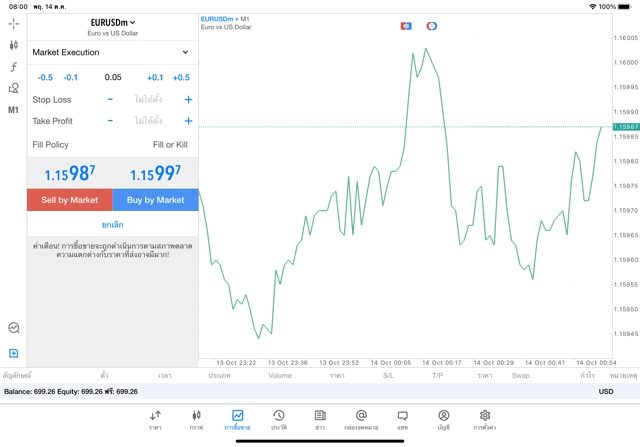Screen dimensions: 640x447
Task: Tap the battery indicator icon
Action: (625, 7)
